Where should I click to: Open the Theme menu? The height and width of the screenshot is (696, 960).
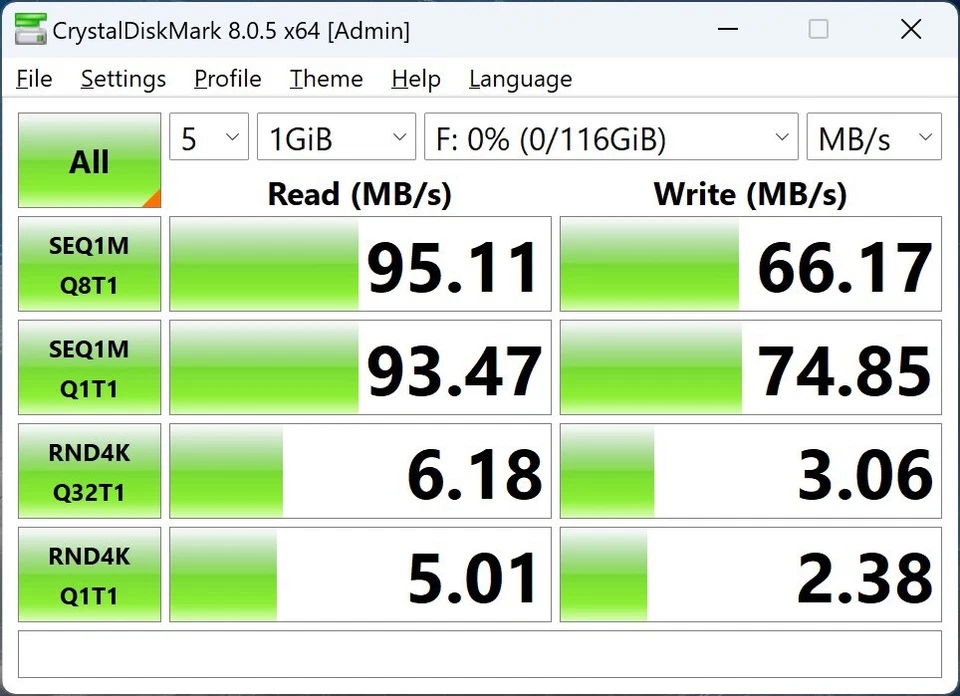[x=326, y=79]
